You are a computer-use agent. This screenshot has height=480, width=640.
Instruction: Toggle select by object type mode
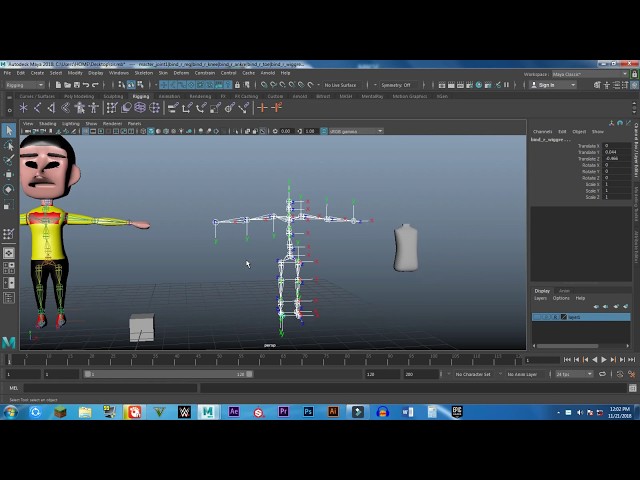[131, 85]
